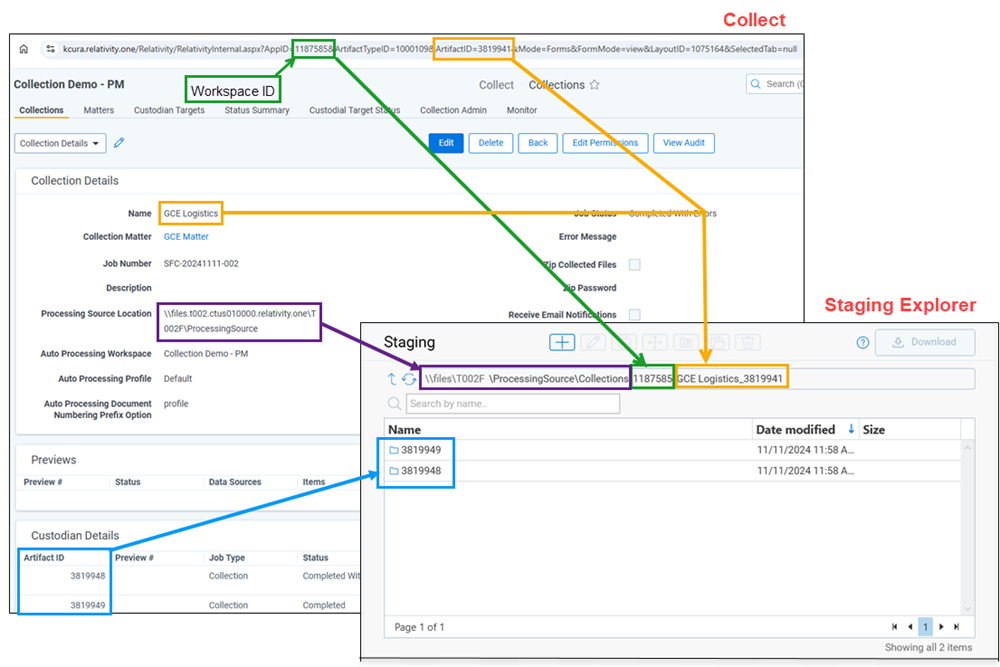Open the Status Summary tab
The height and width of the screenshot is (667, 1000).
pos(257,110)
